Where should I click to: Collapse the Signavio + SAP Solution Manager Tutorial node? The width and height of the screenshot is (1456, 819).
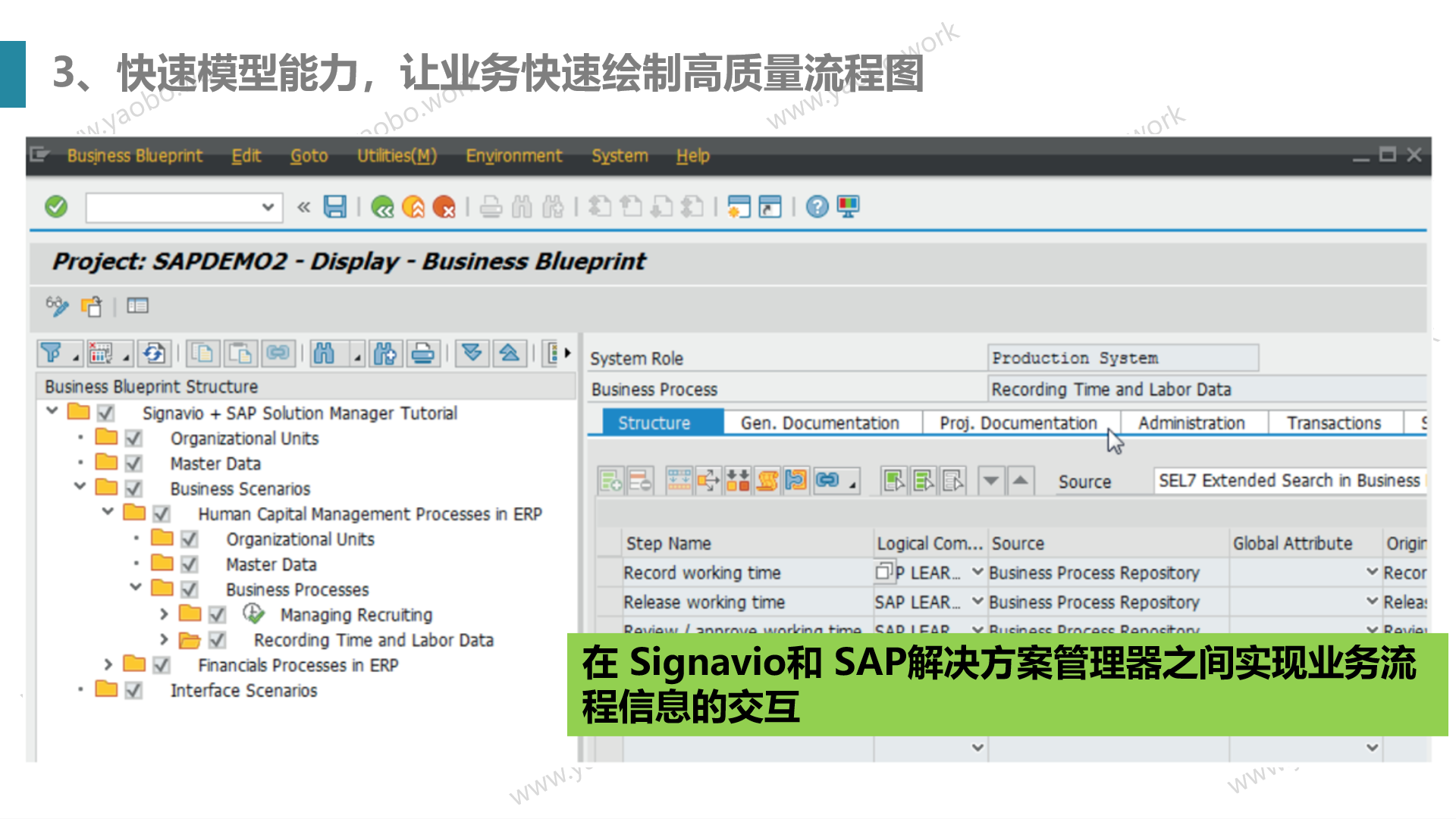click(x=52, y=411)
